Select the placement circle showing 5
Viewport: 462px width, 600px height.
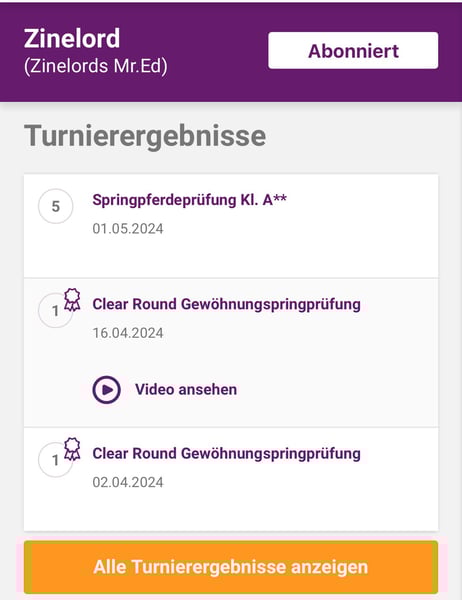click(x=56, y=206)
